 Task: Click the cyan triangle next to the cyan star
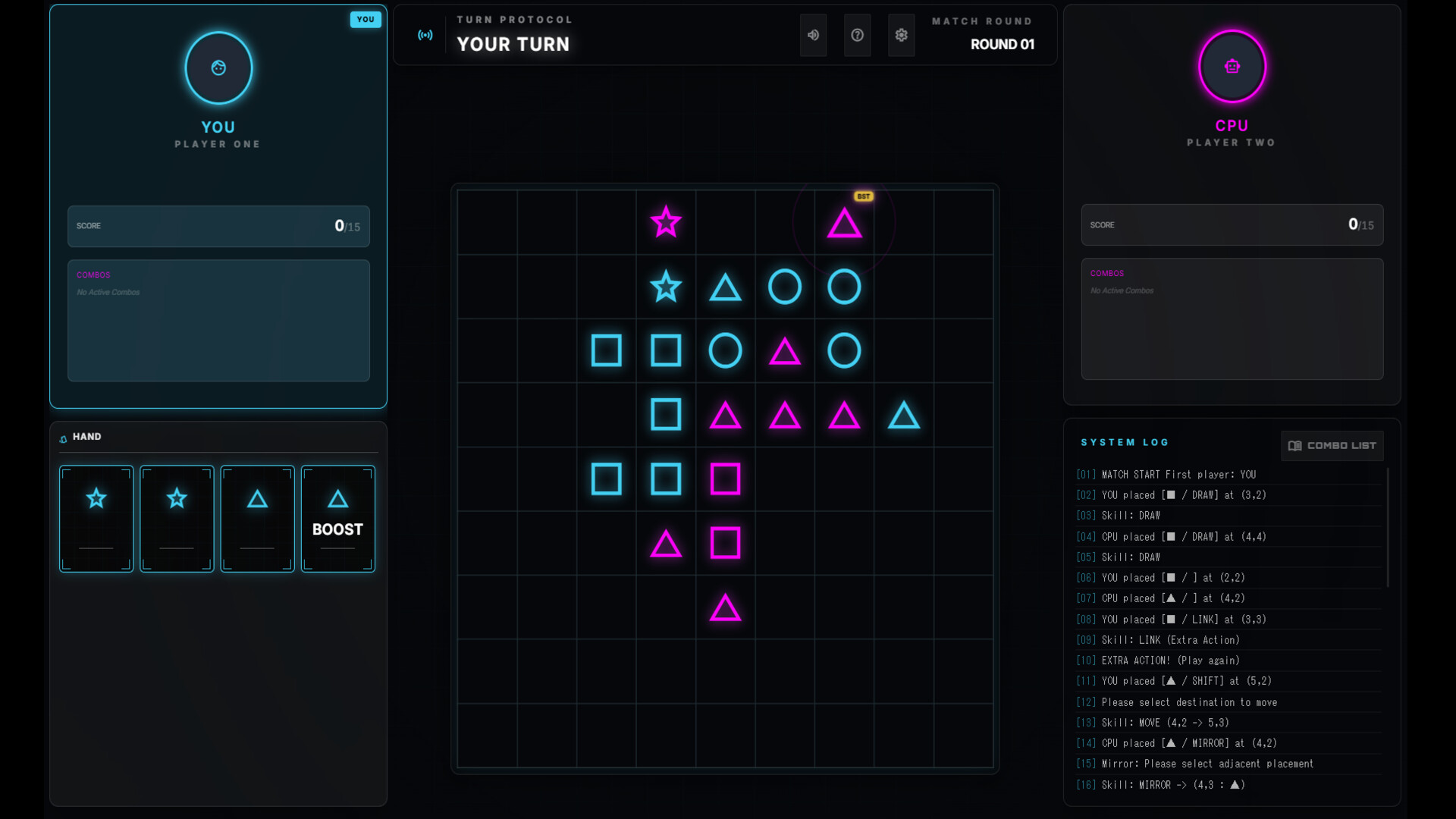click(725, 287)
